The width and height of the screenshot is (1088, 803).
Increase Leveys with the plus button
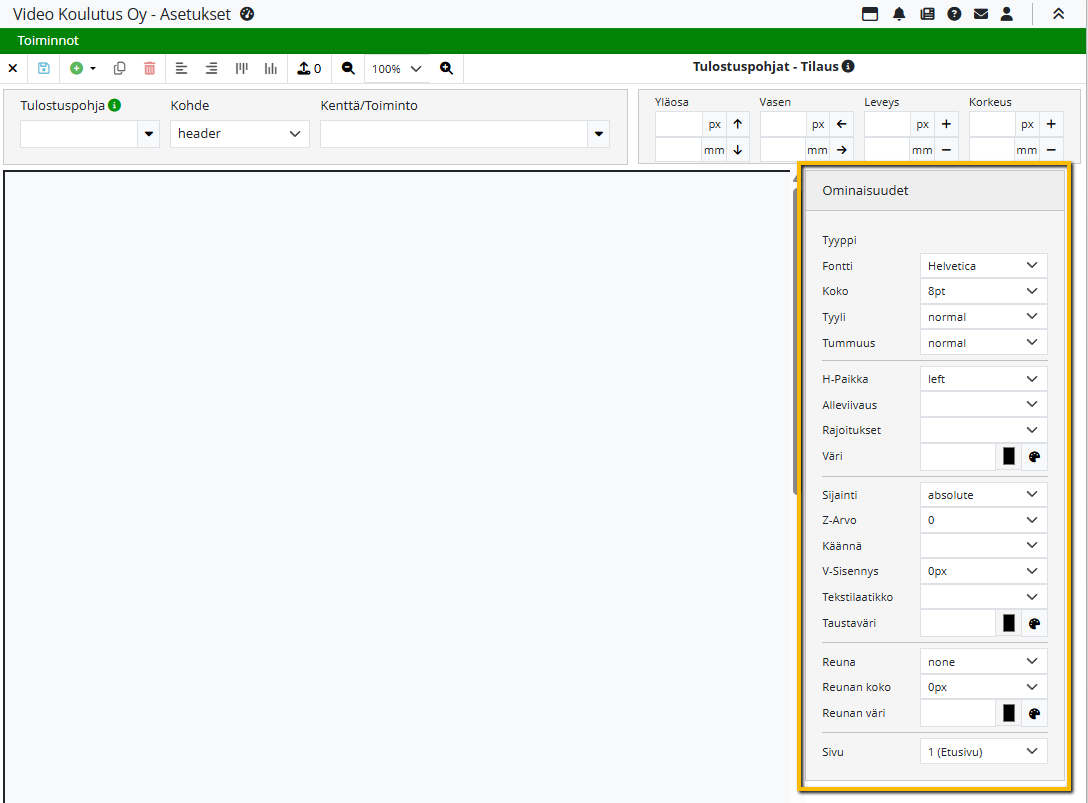pyautogui.click(x=946, y=124)
